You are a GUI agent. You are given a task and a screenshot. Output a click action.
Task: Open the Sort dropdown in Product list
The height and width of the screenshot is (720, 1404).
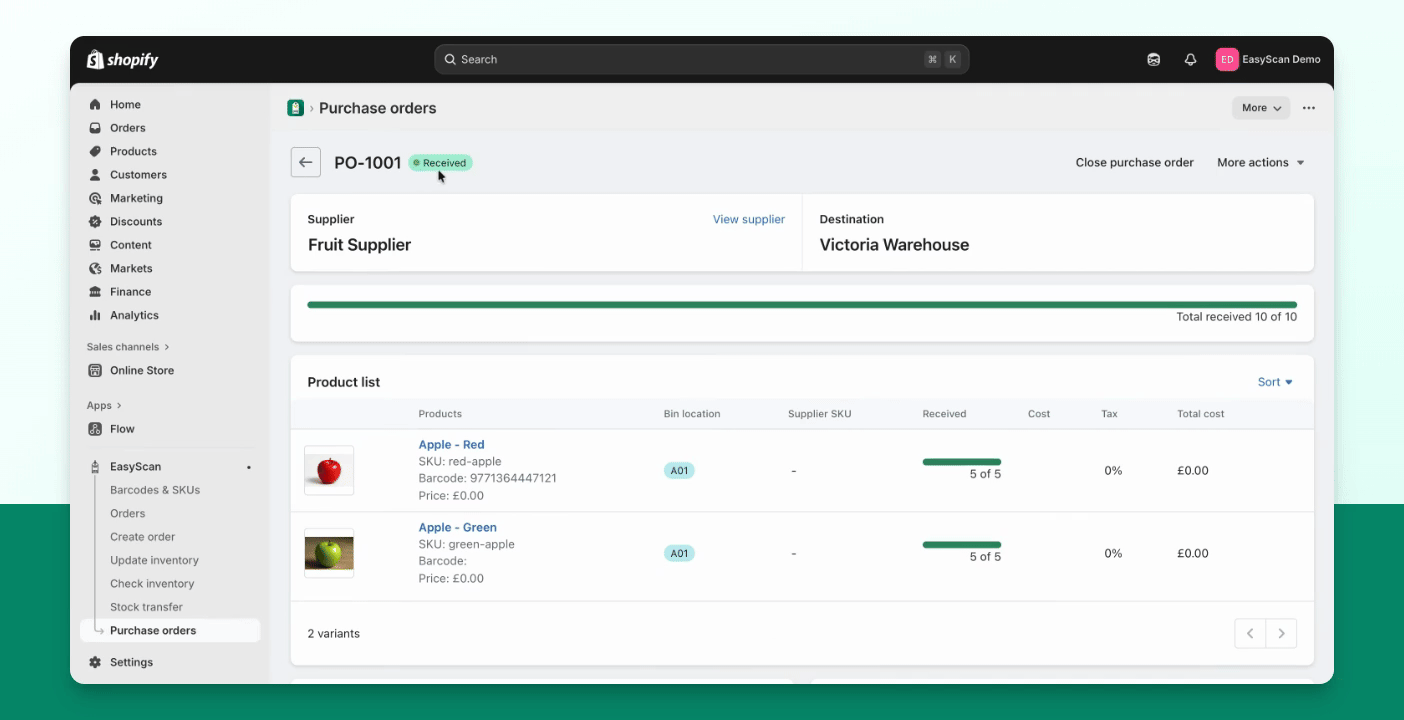(1276, 382)
